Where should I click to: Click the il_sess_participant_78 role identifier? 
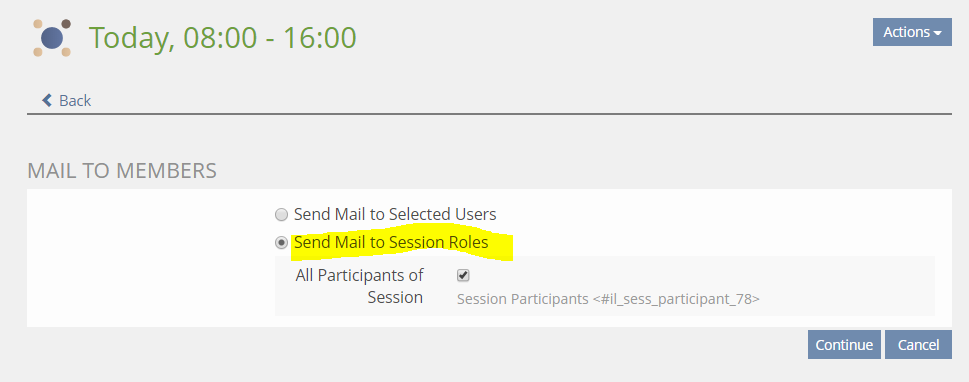click(676, 299)
